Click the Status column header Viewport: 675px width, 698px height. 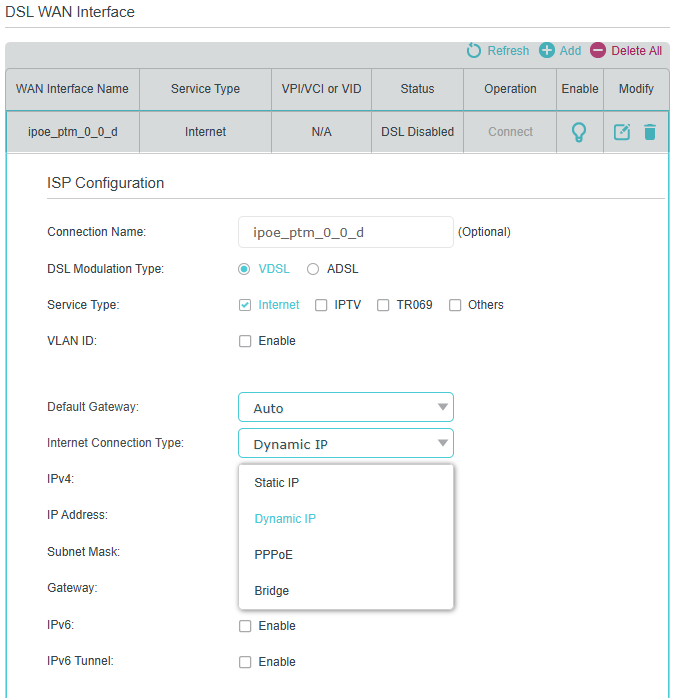point(417,89)
